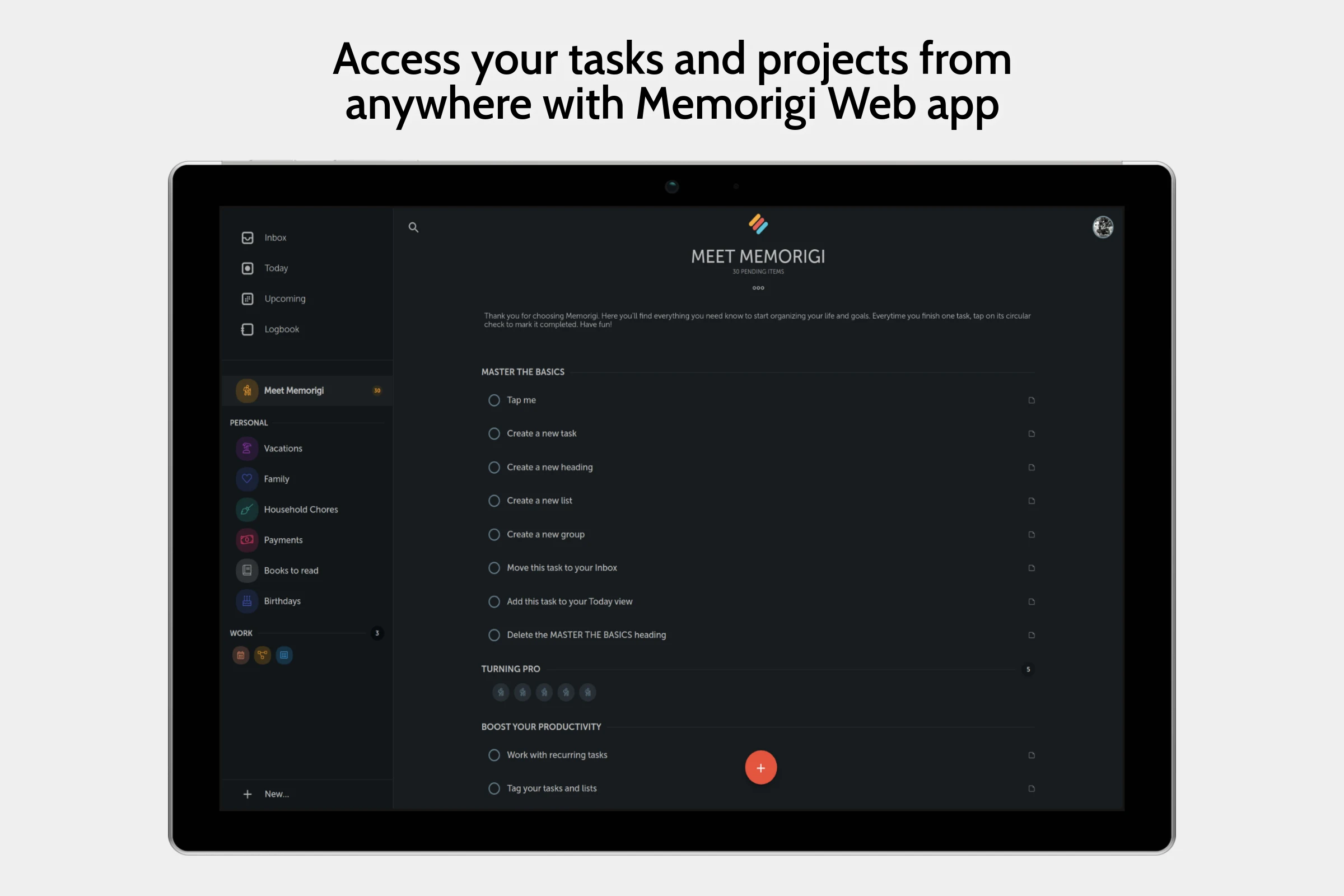Viewport: 1344px width, 896px height.
Task: Expand the WORK group in sidebar
Action: click(x=241, y=633)
